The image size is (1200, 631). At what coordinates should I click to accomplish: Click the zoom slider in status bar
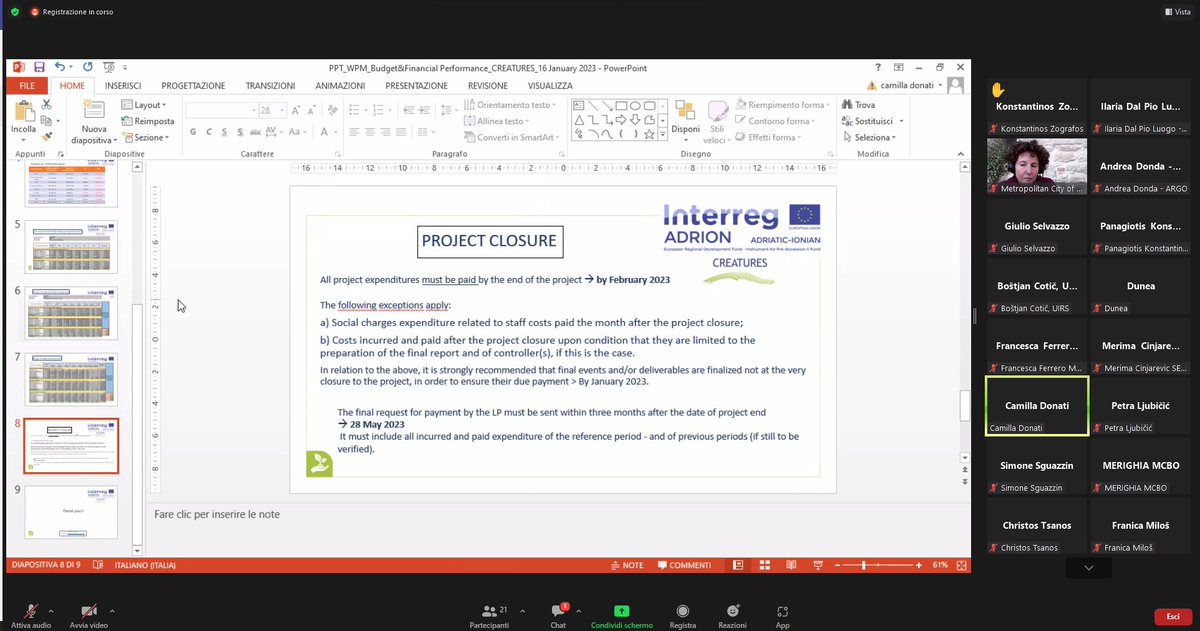pos(879,565)
